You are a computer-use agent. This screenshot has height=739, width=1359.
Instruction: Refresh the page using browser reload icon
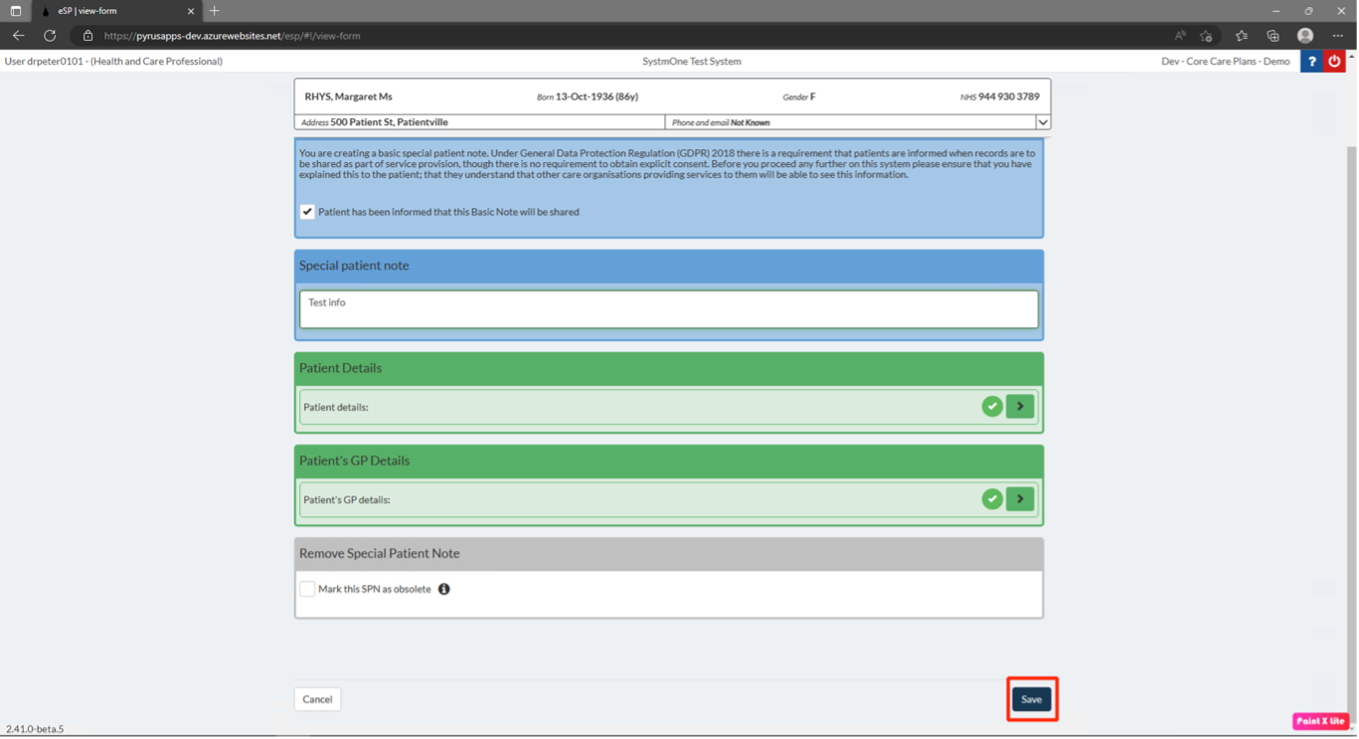click(x=49, y=36)
